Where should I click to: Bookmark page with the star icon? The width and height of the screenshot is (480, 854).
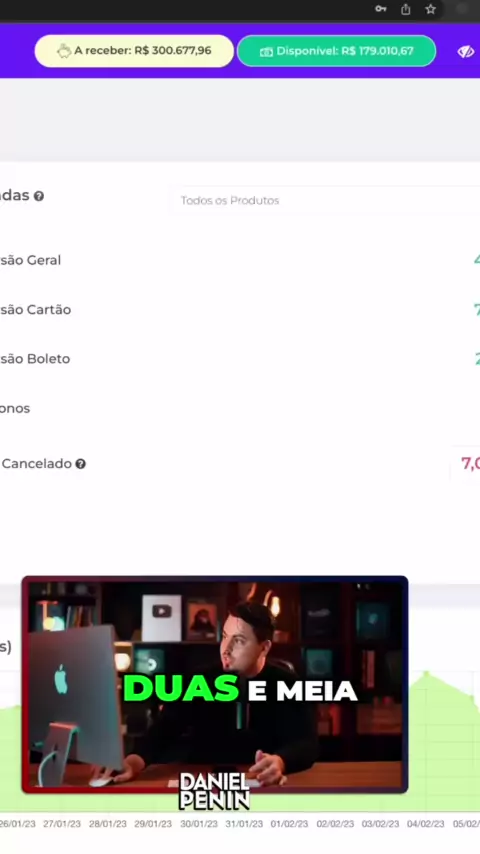pyautogui.click(x=430, y=9)
